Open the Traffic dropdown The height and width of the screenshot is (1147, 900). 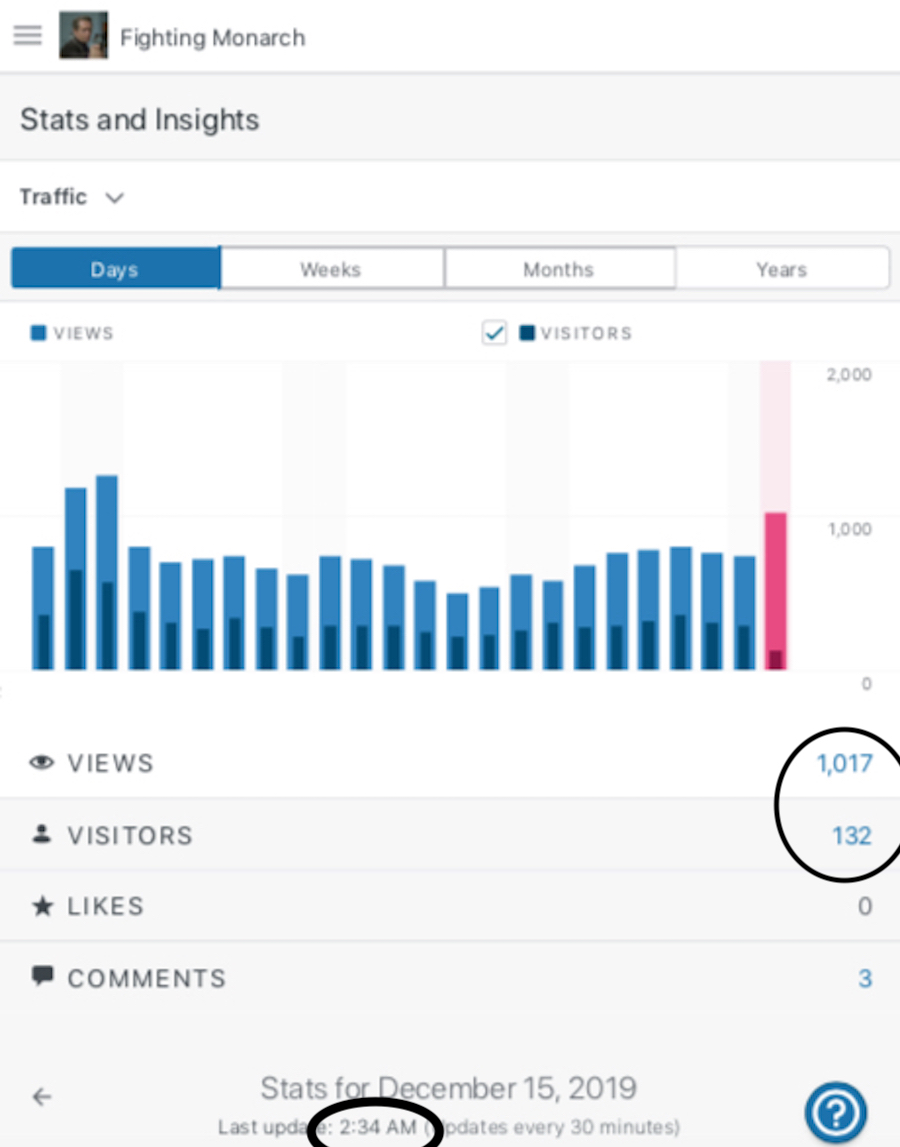click(72, 197)
